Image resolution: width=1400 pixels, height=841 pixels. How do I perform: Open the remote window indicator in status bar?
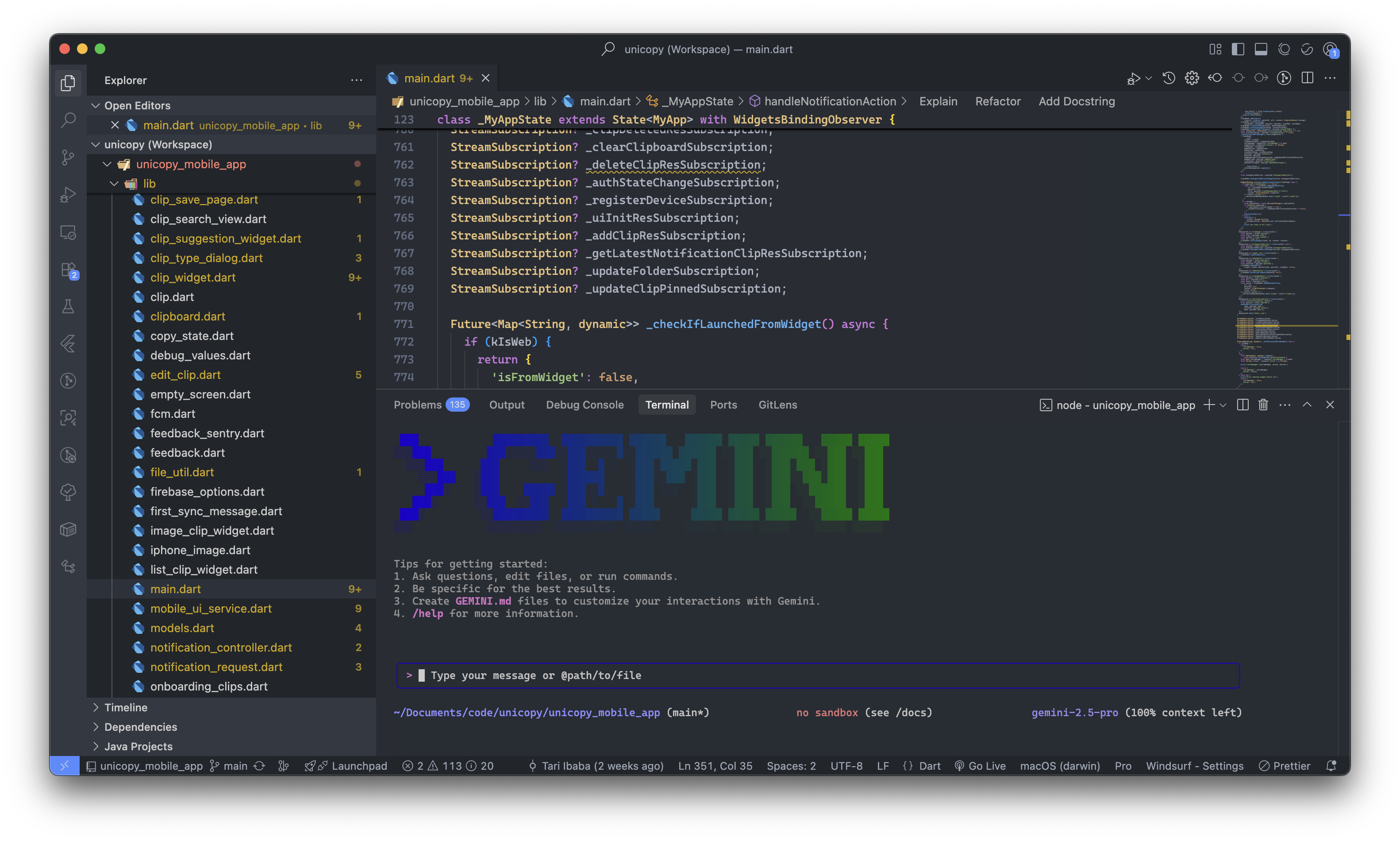pyautogui.click(x=65, y=766)
